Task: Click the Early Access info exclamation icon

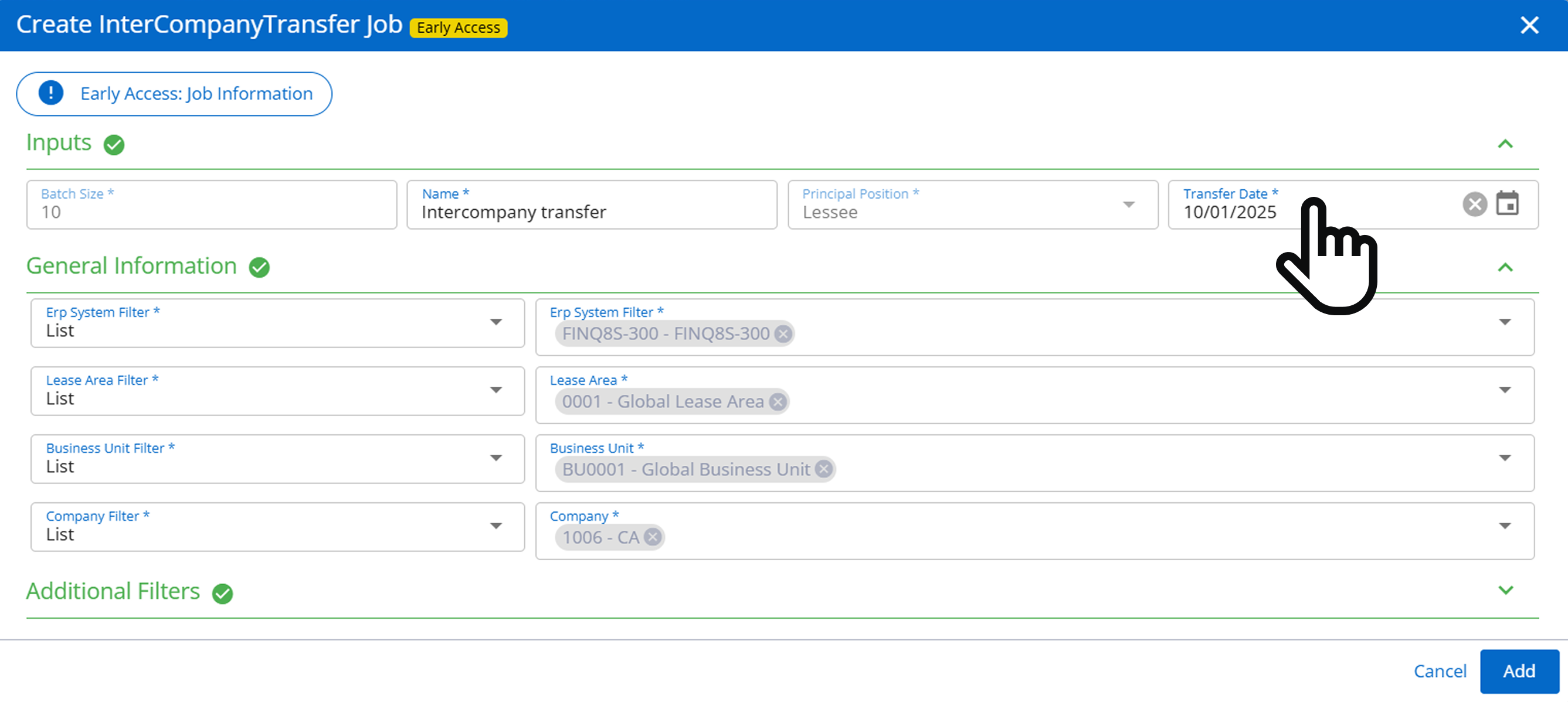Action: 50,93
